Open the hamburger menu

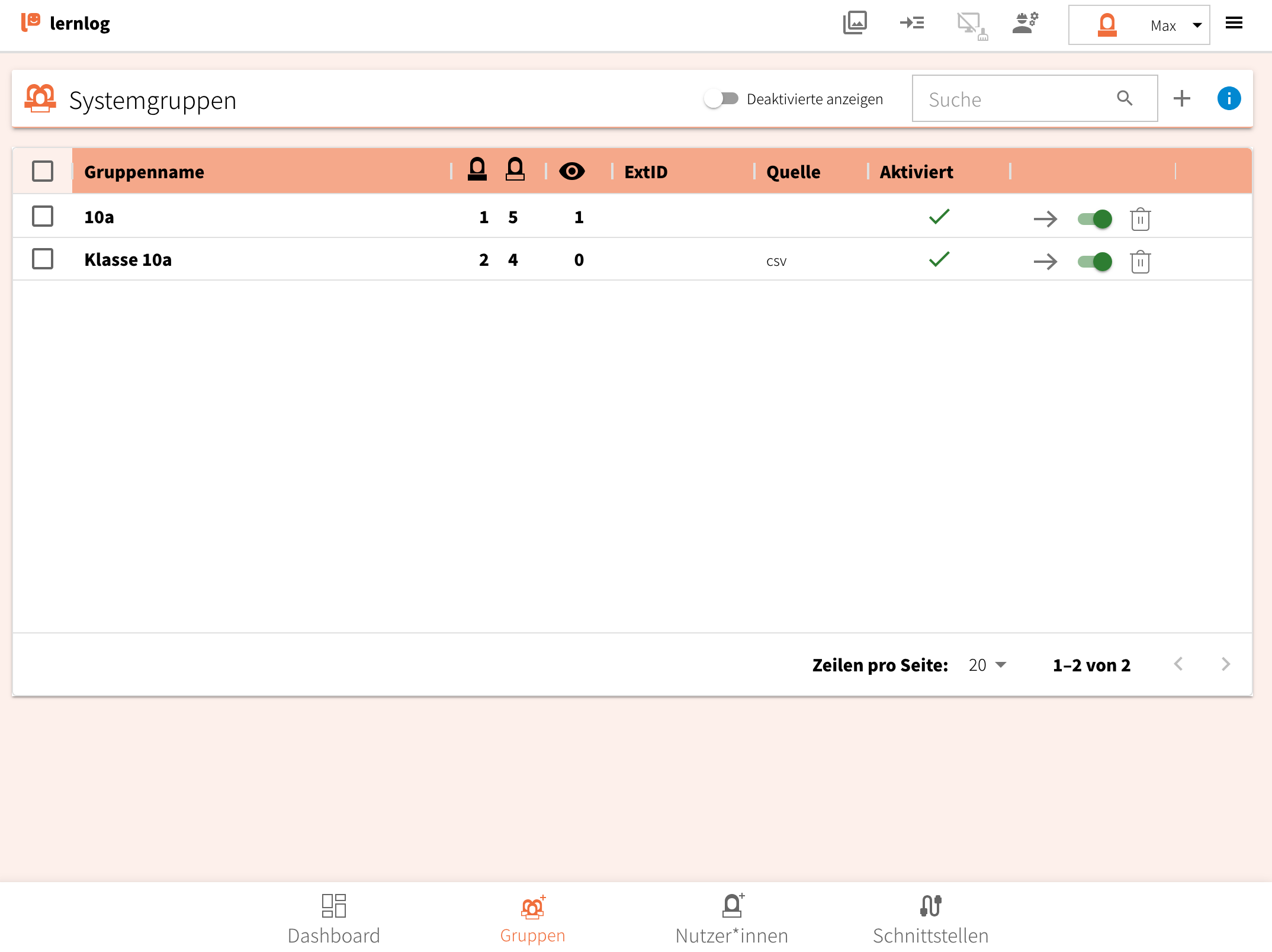click(1234, 24)
